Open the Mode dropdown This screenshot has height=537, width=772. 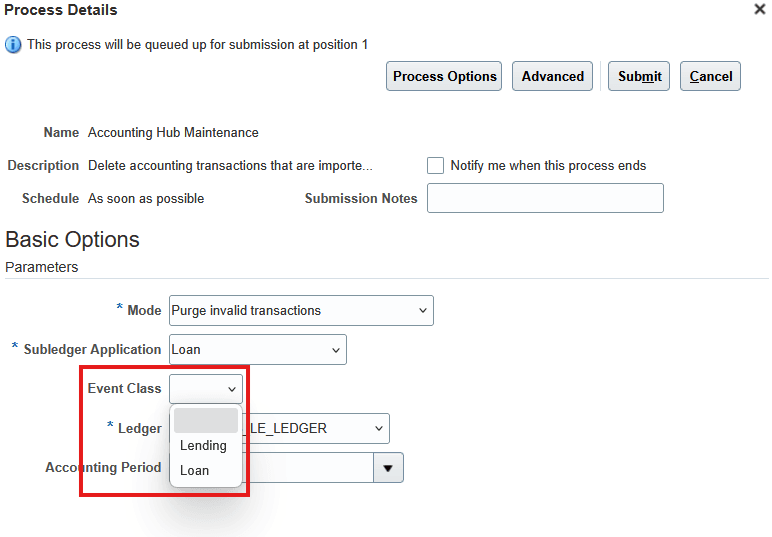301,310
